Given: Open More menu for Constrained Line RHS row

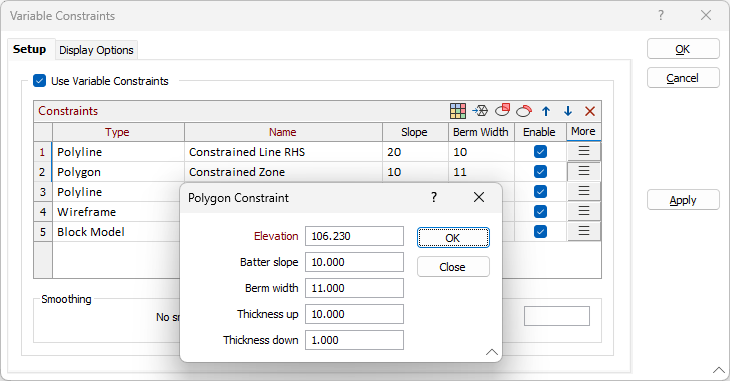Looking at the screenshot, I should 584,151.
